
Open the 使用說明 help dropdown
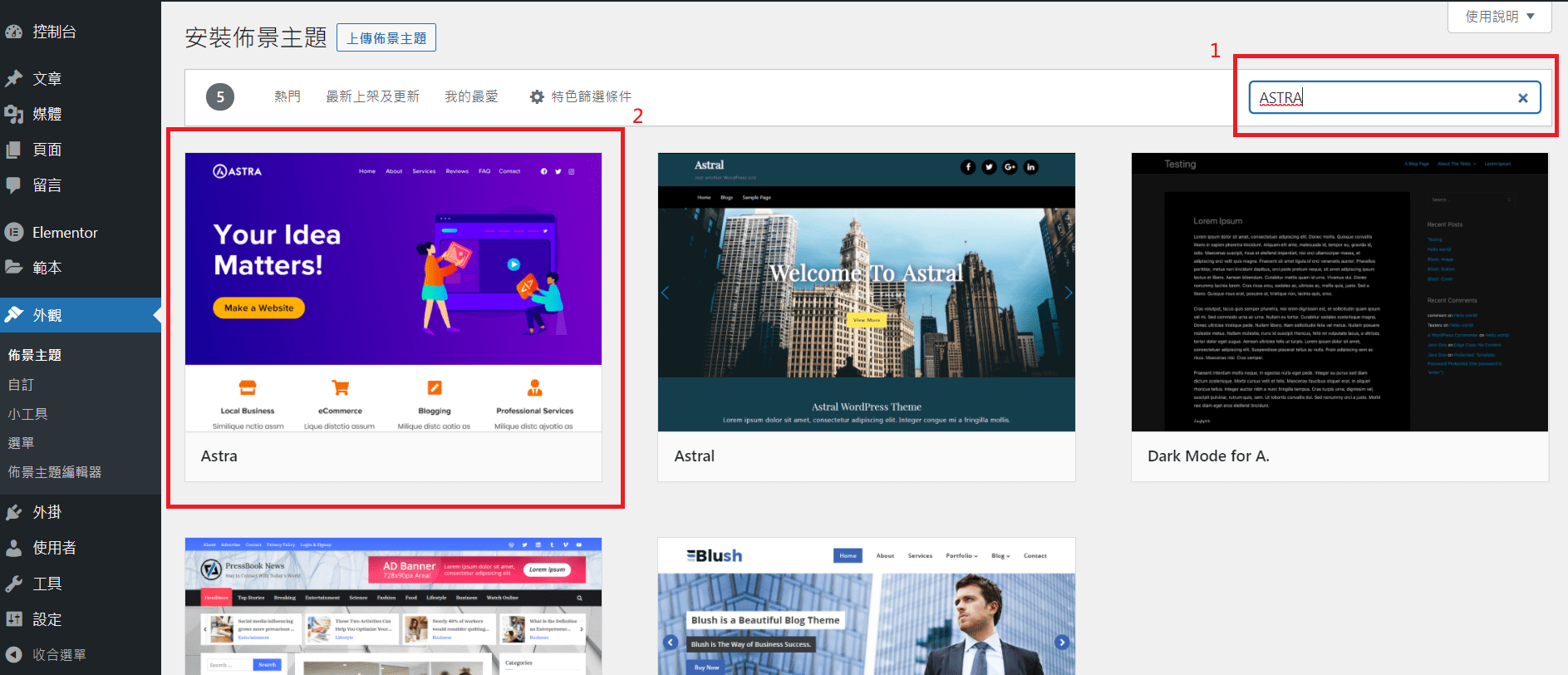pyautogui.click(x=1499, y=17)
